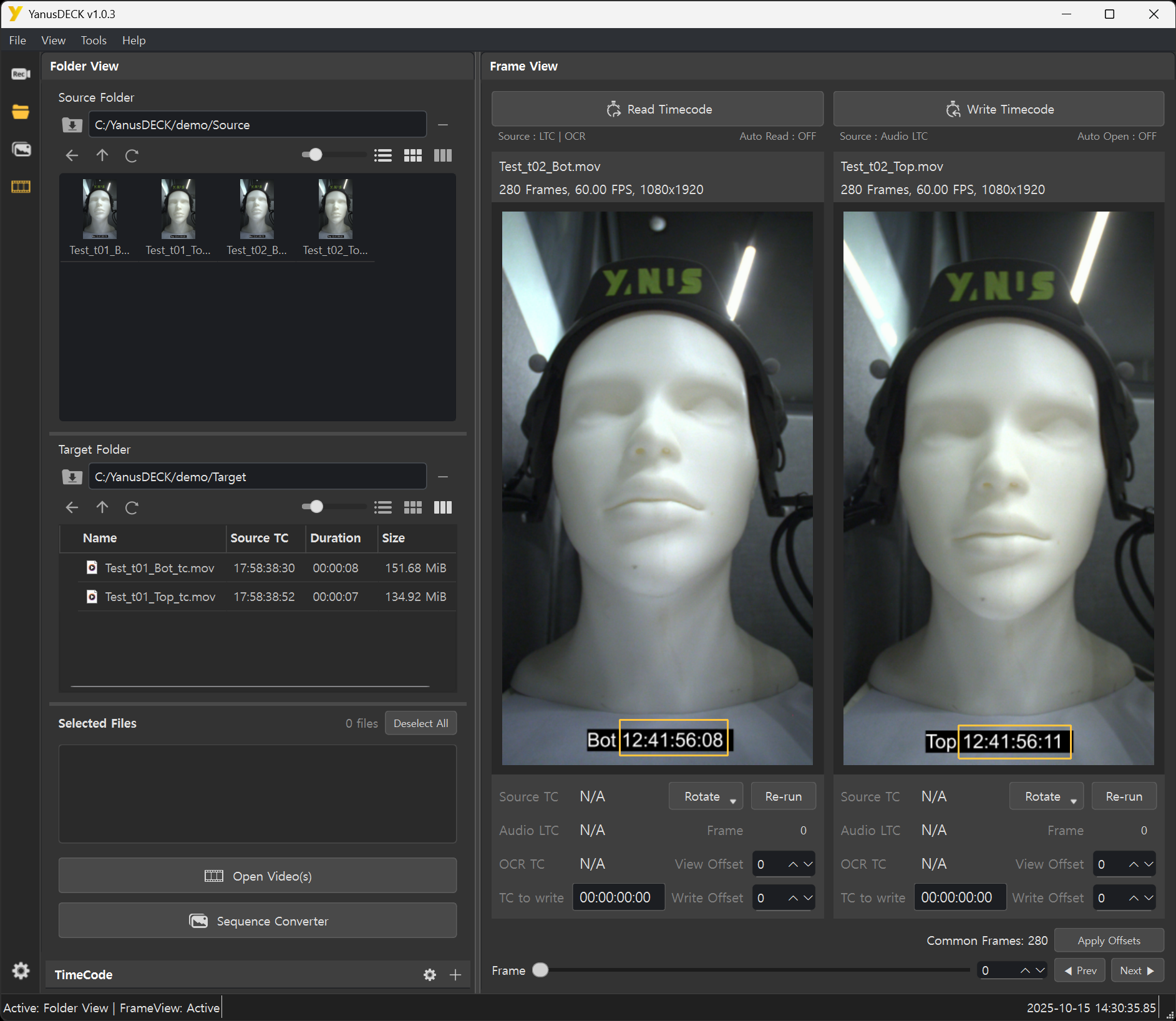
Task: Switch Source Folder to column view
Action: [443, 155]
